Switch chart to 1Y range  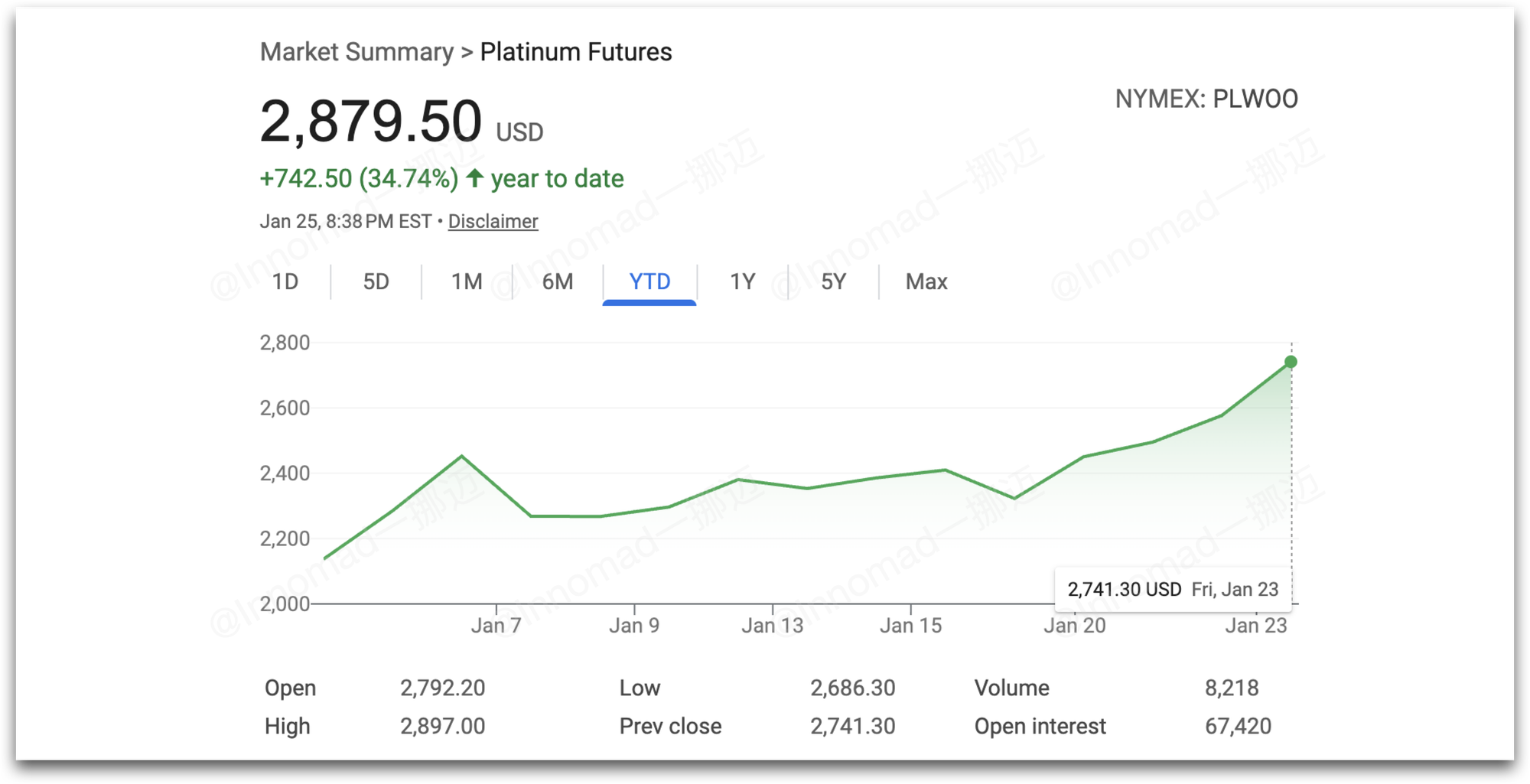click(742, 282)
